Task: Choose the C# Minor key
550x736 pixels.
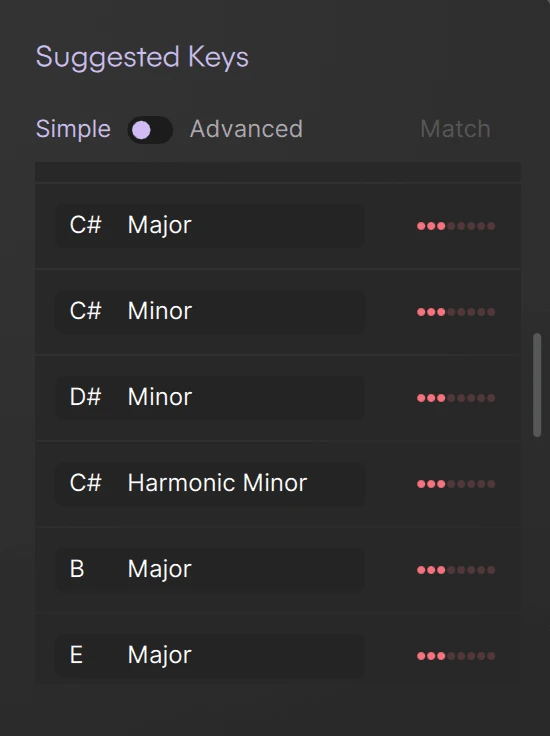Action: pos(210,312)
